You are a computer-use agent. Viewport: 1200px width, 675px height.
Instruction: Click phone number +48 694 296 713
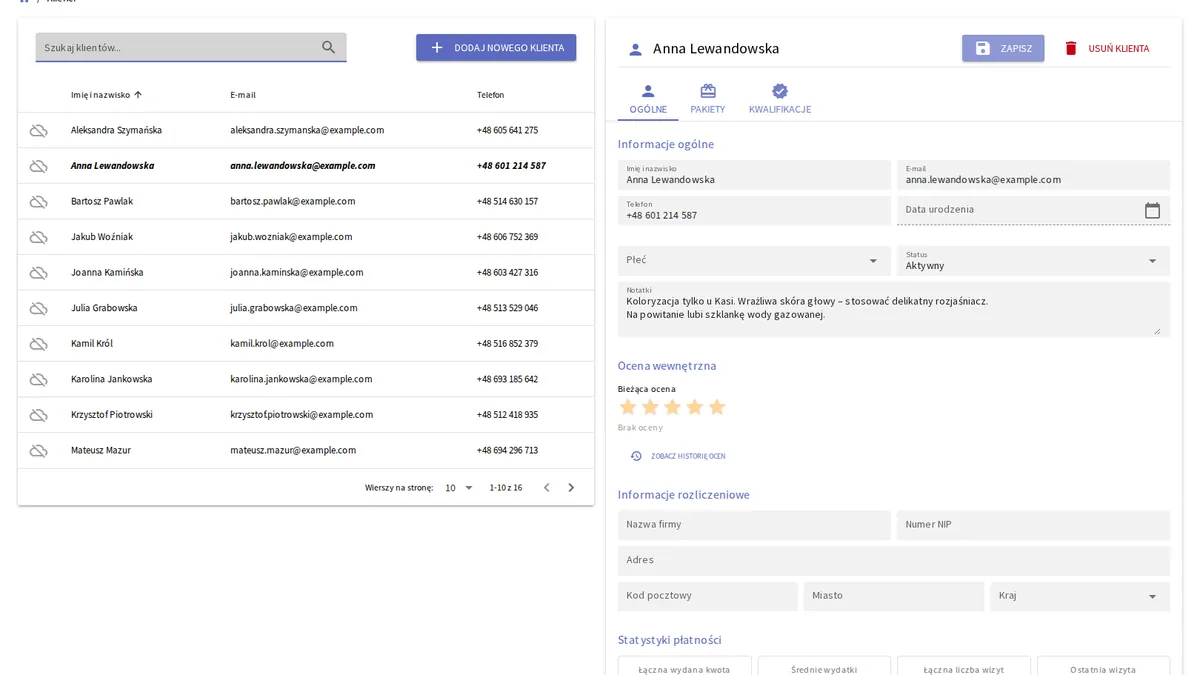point(507,450)
